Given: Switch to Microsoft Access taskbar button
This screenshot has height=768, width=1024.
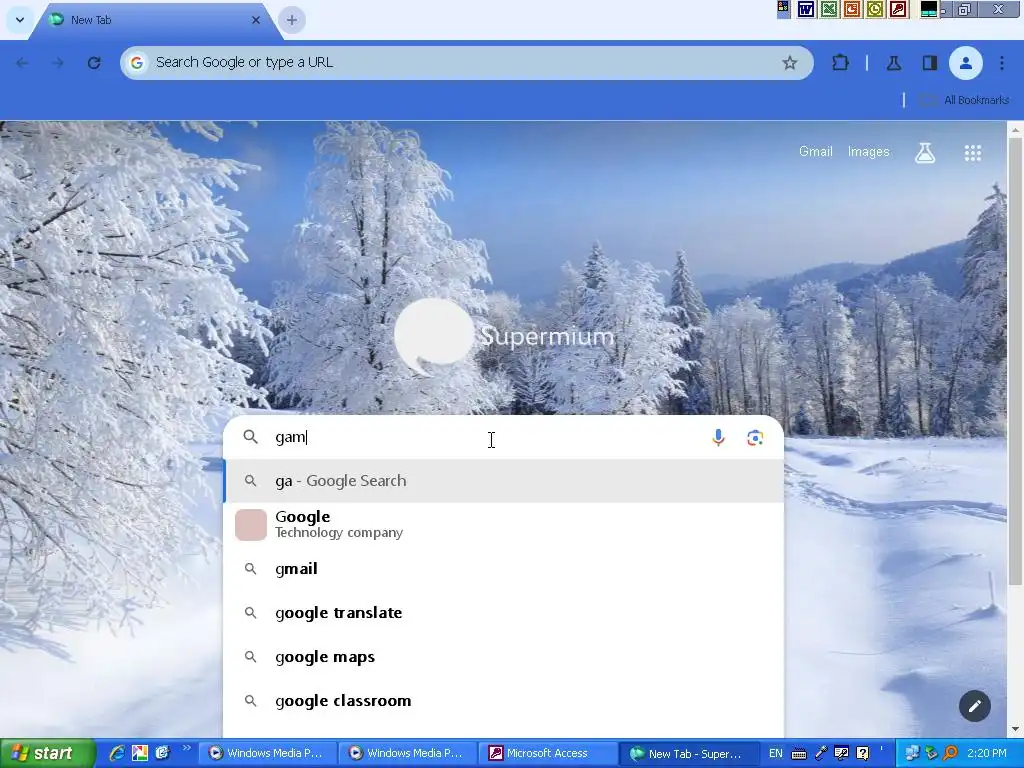Looking at the screenshot, I should [547, 753].
